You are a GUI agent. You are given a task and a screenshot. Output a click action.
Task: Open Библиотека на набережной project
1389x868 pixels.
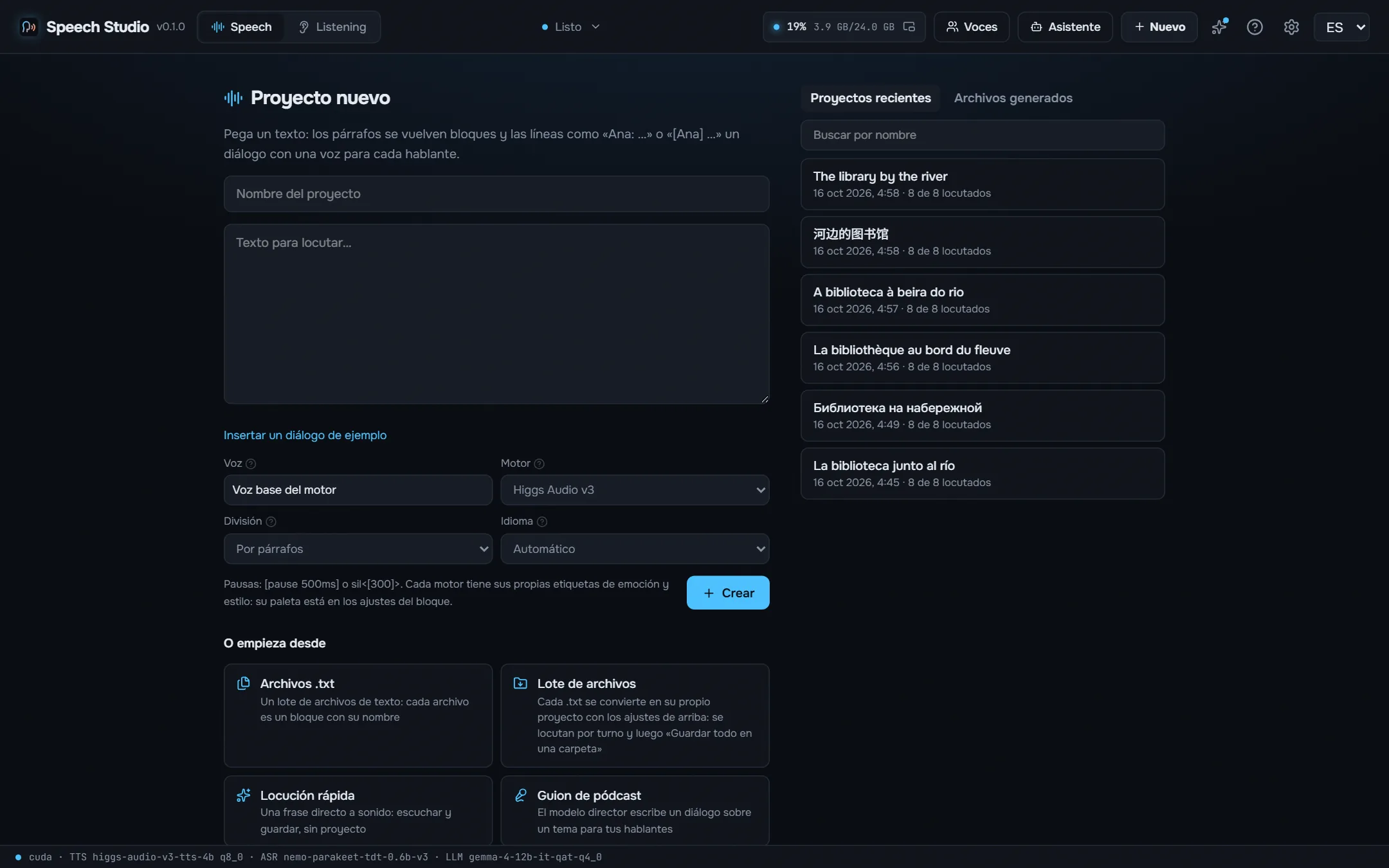983,416
